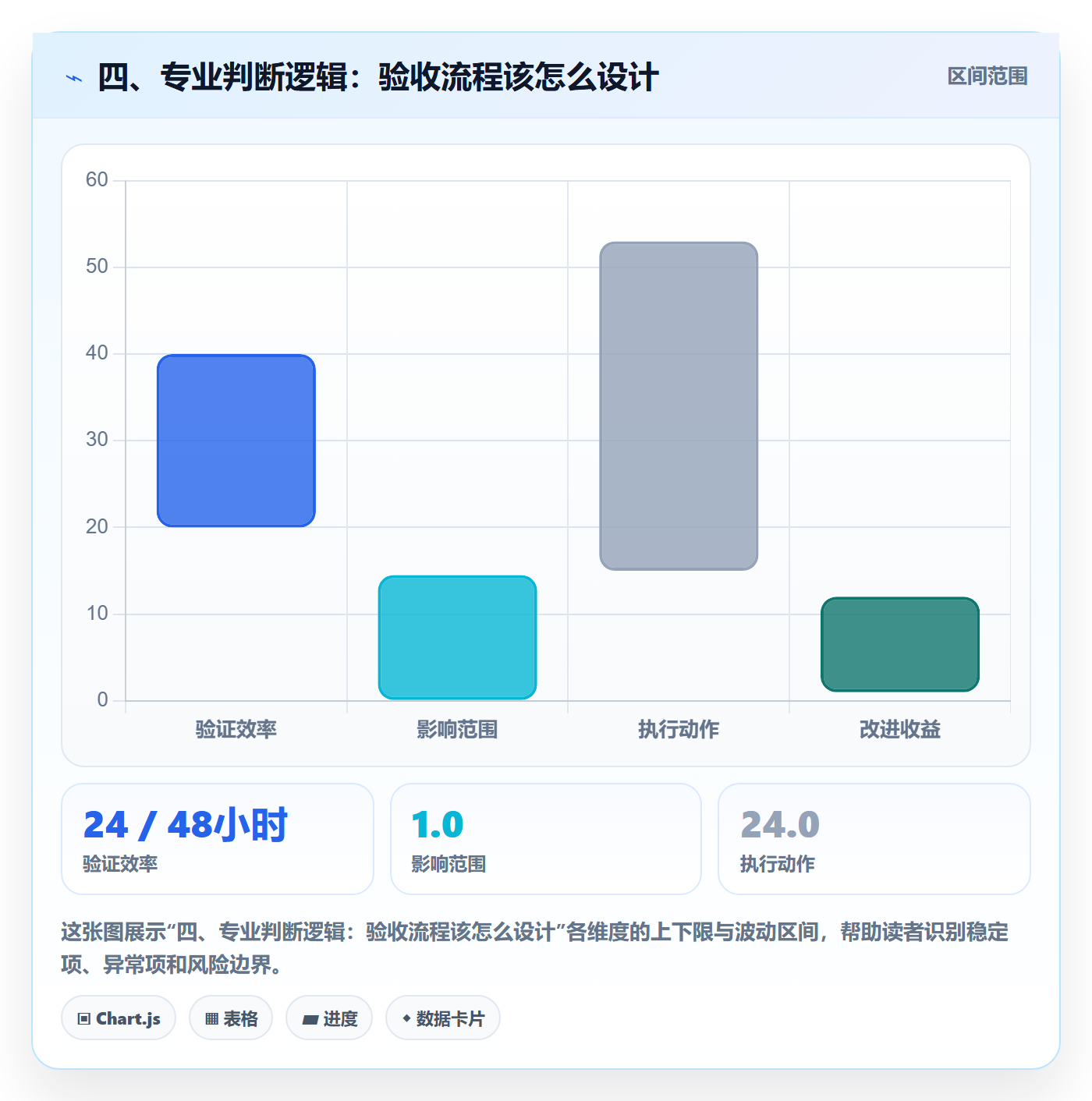1092x1101 pixels.
Task: Click the bar icon in 进度 chip
Action: 310,1019
